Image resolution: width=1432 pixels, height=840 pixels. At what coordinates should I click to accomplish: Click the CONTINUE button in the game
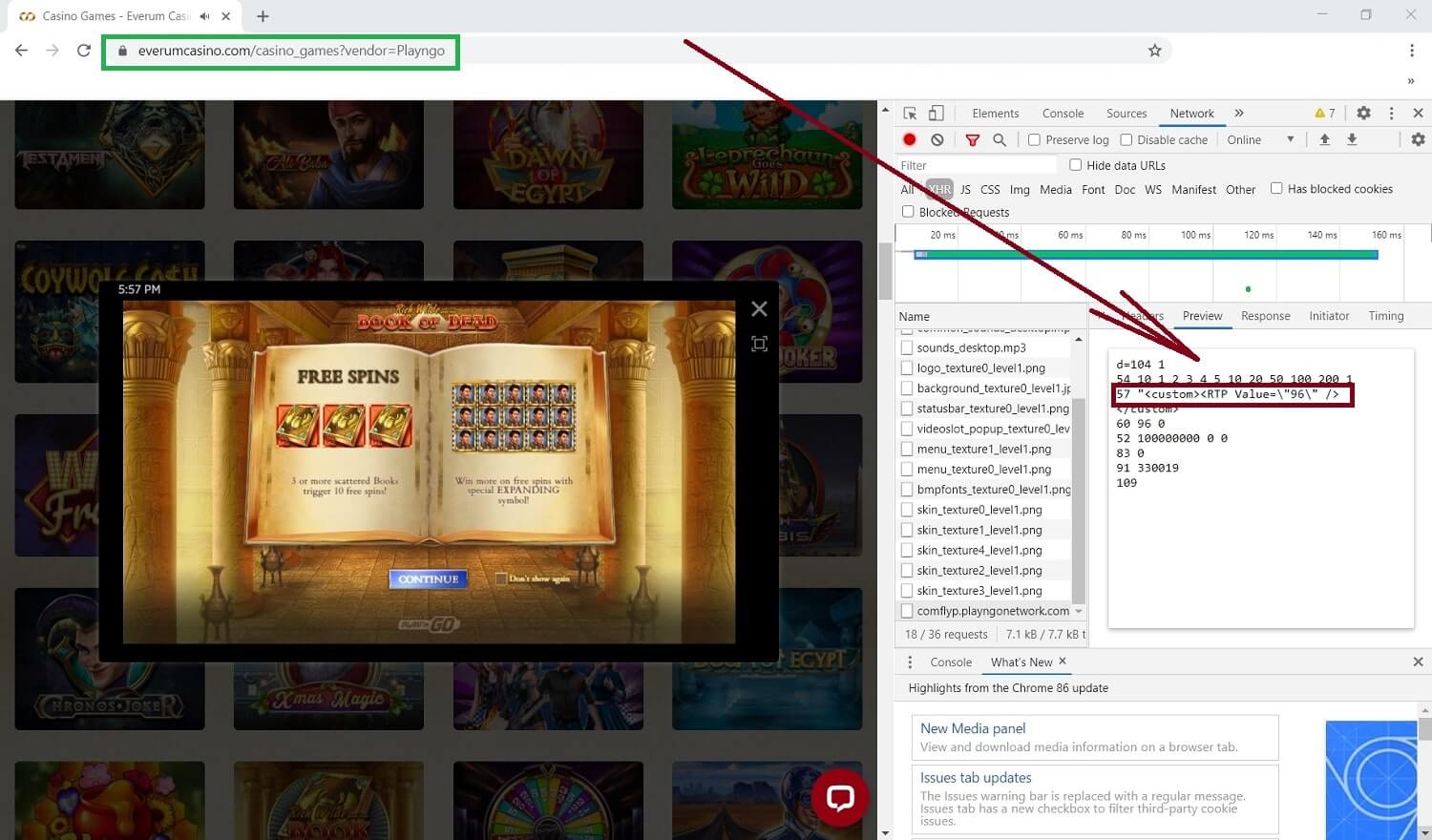tap(429, 578)
